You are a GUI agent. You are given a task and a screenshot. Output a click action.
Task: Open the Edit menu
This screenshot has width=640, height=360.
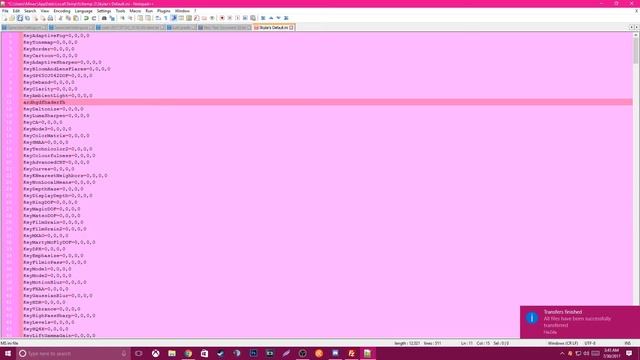16,11
